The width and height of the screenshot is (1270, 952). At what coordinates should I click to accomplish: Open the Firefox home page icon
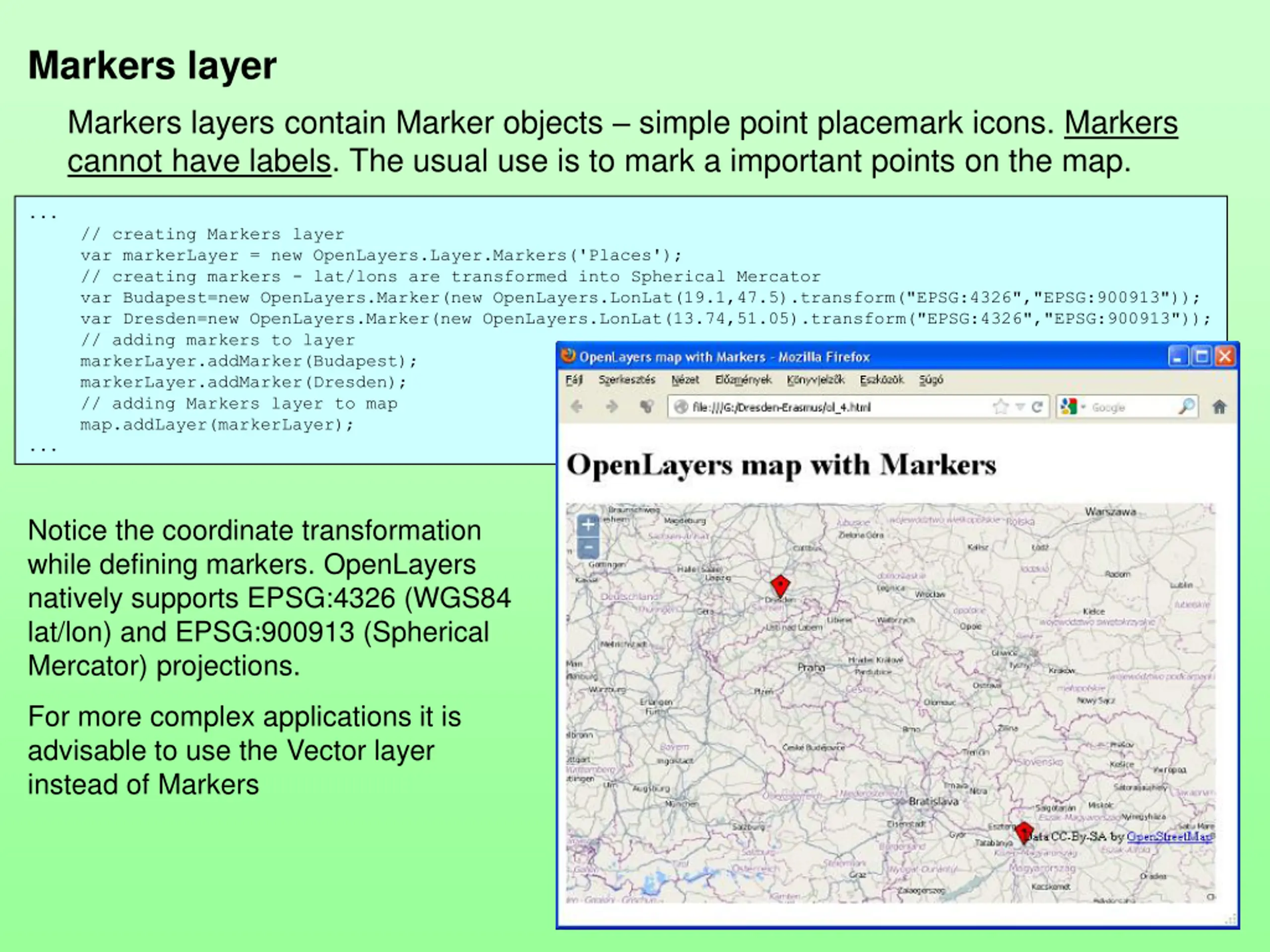click(1219, 407)
